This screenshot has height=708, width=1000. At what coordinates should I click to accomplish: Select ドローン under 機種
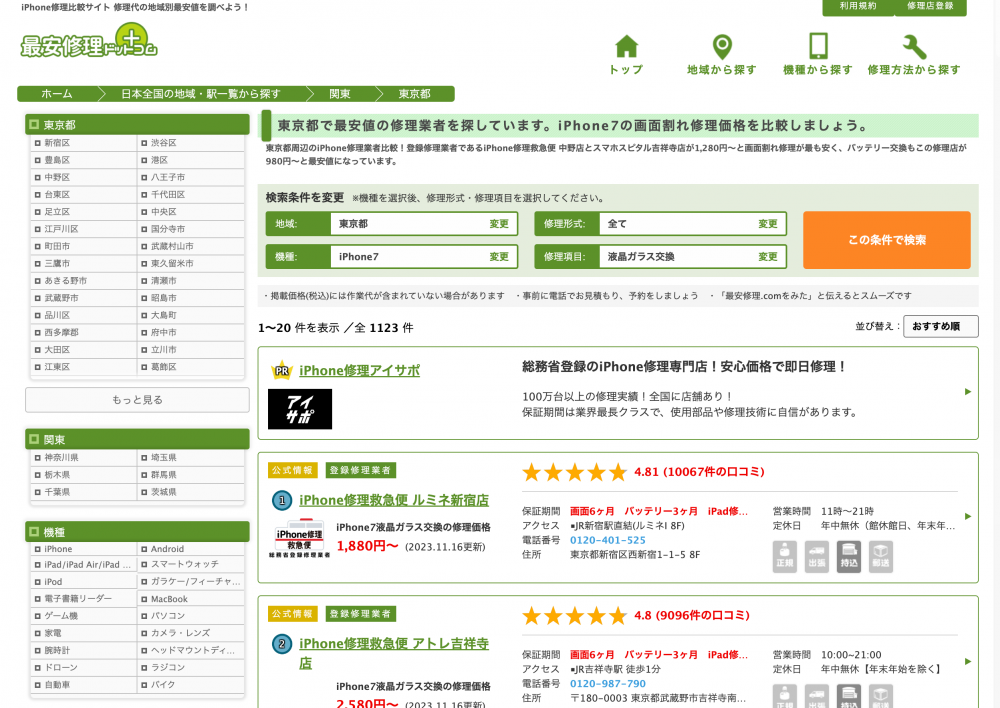click(x=61, y=667)
